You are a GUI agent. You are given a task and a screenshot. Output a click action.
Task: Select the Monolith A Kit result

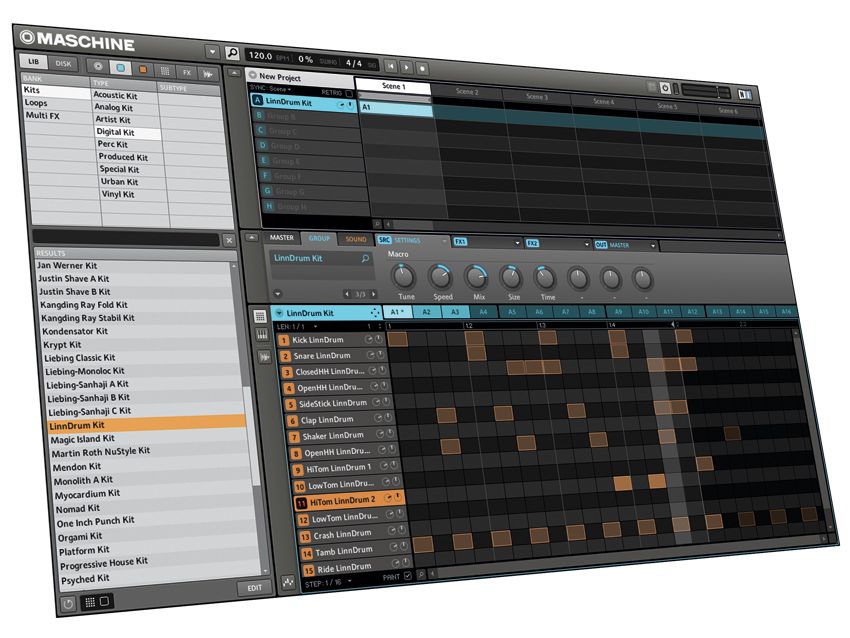83,480
